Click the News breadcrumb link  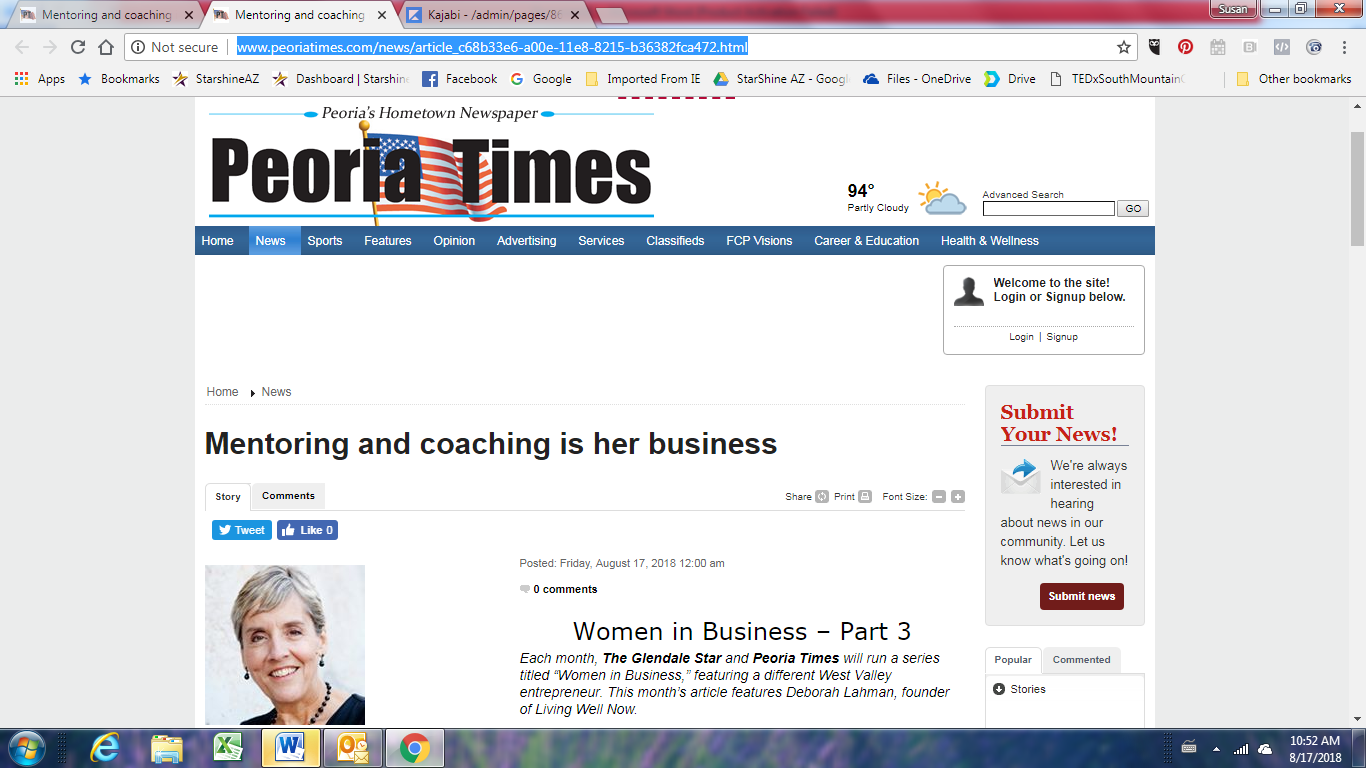[276, 392]
